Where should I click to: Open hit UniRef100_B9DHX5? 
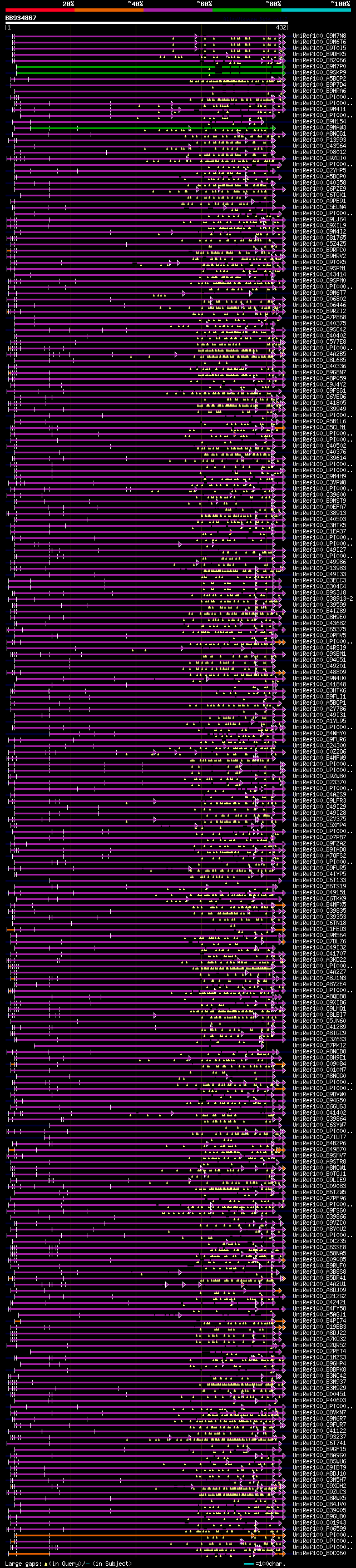[319, 54]
